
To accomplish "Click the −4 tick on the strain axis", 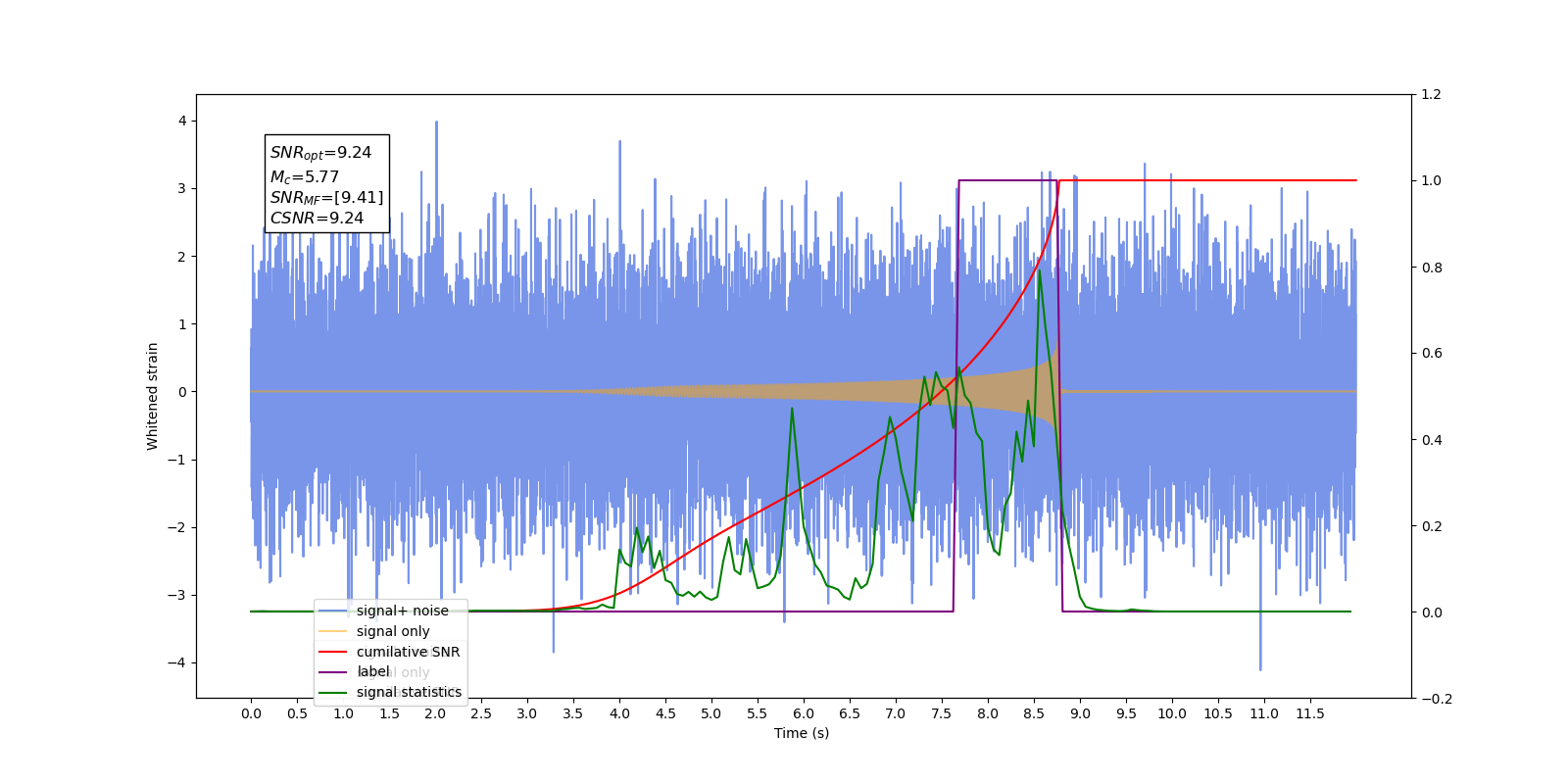I will (x=177, y=662).
